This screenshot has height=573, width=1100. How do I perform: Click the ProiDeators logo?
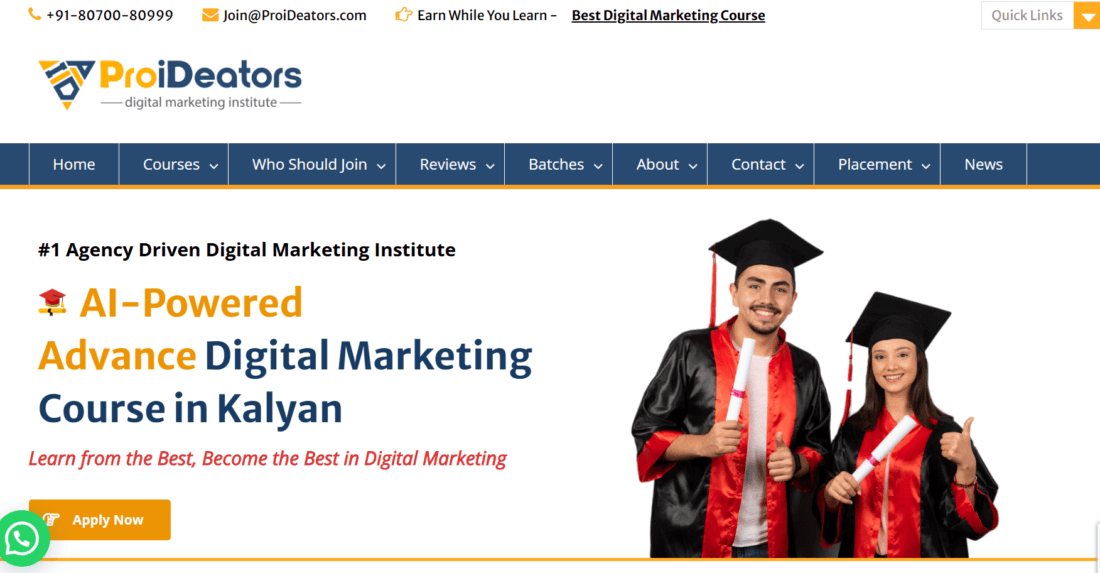(x=170, y=85)
